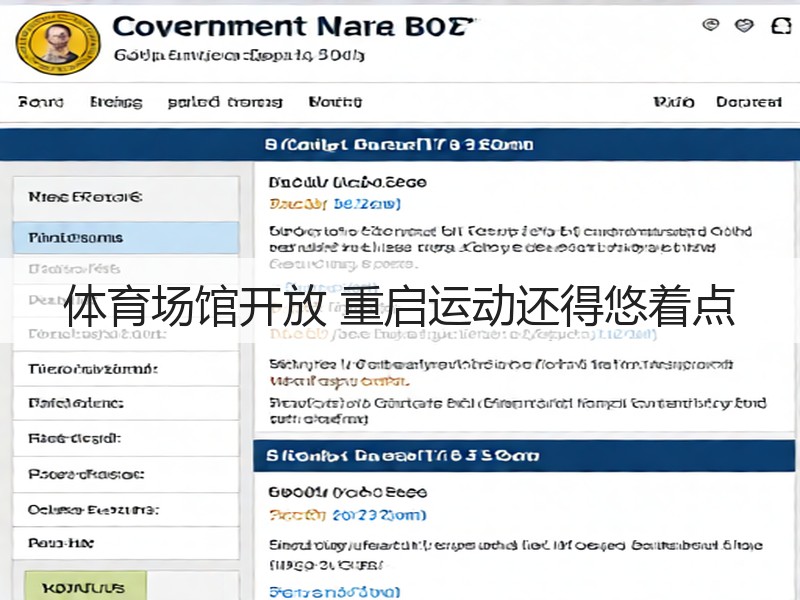
Task: Click the speech bubble icon beside the heart
Action: click(711, 24)
